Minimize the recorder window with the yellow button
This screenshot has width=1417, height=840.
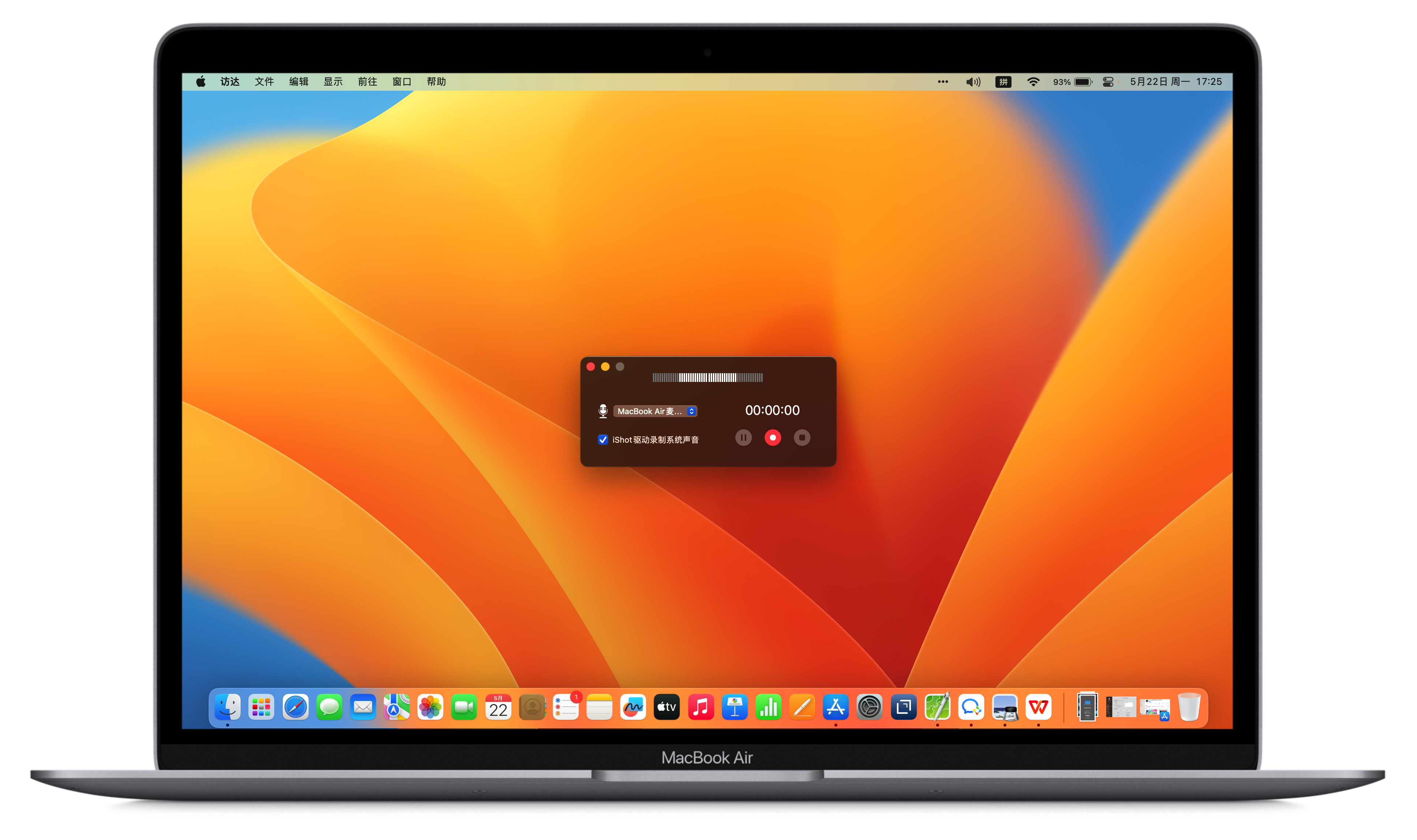coord(605,367)
